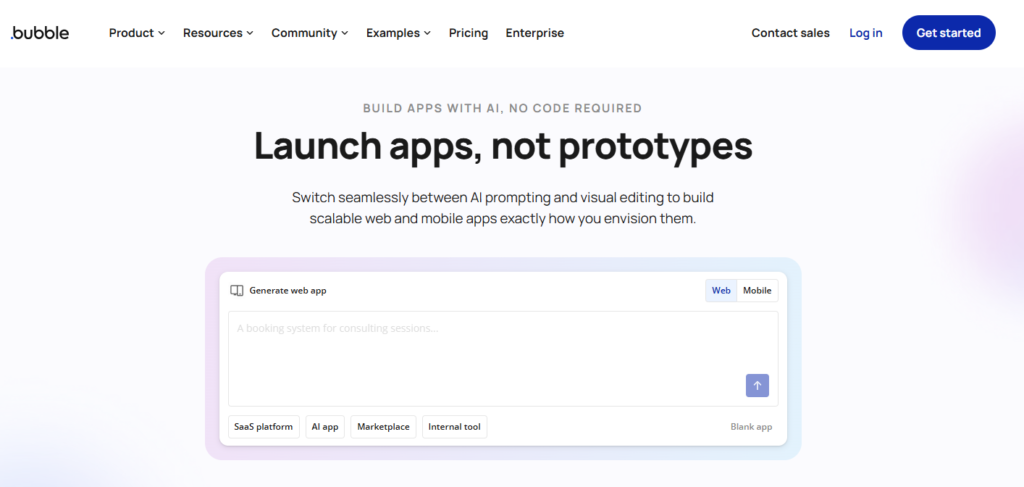This screenshot has width=1024, height=487.
Task: Choose the AI app suggestion chip
Action: [325, 427]
